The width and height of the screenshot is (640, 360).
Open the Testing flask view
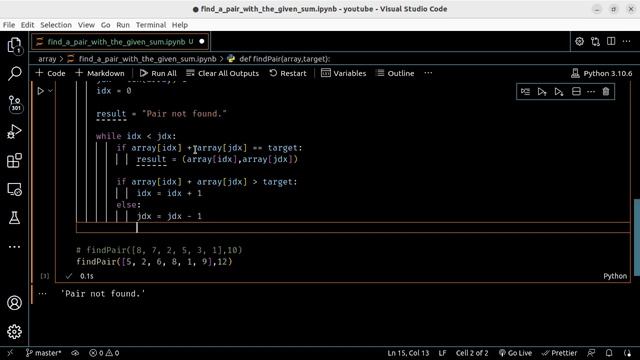click(x=14, y=218)
